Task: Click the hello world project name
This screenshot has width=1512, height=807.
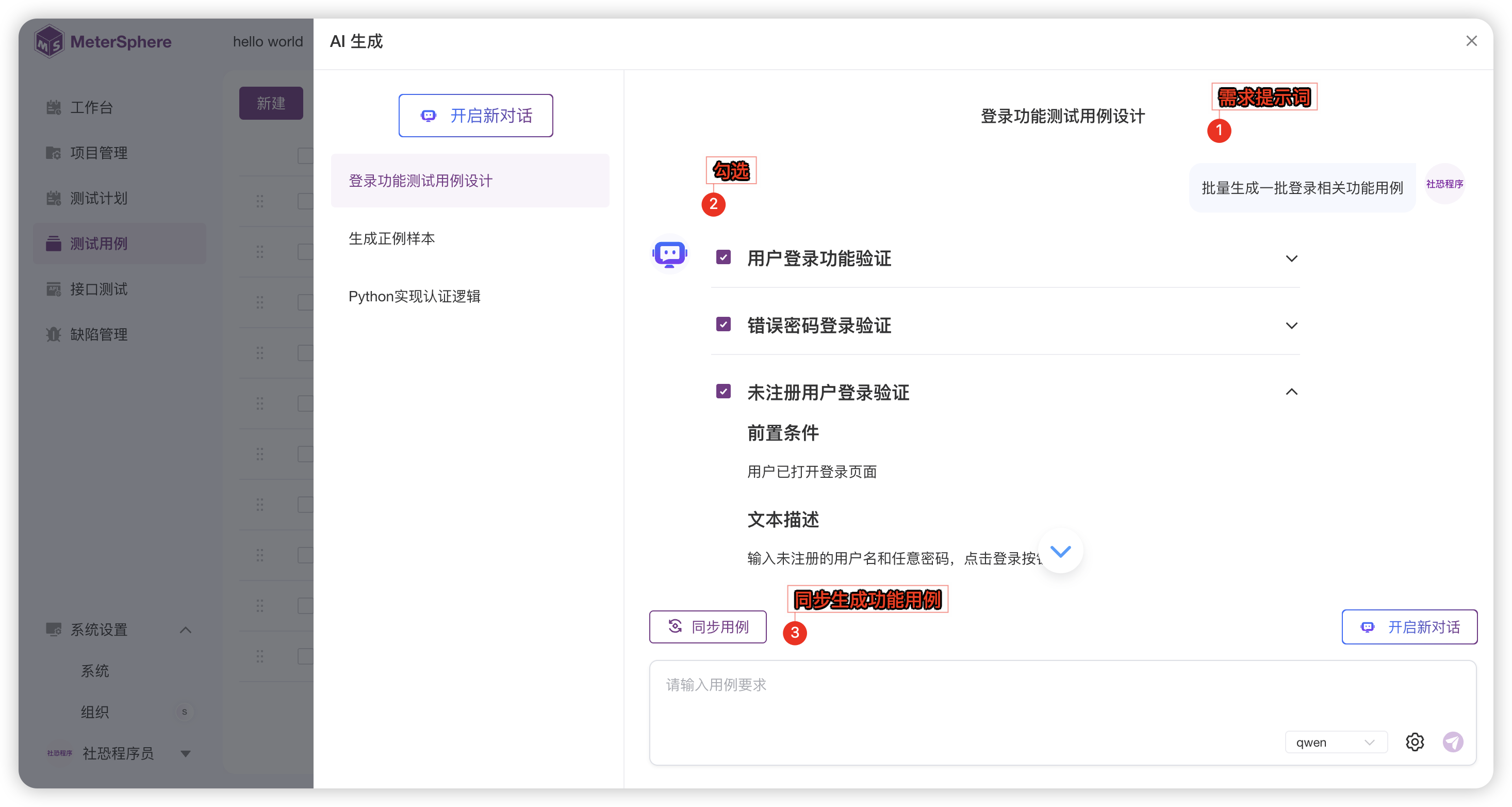Action: point(268,42)
